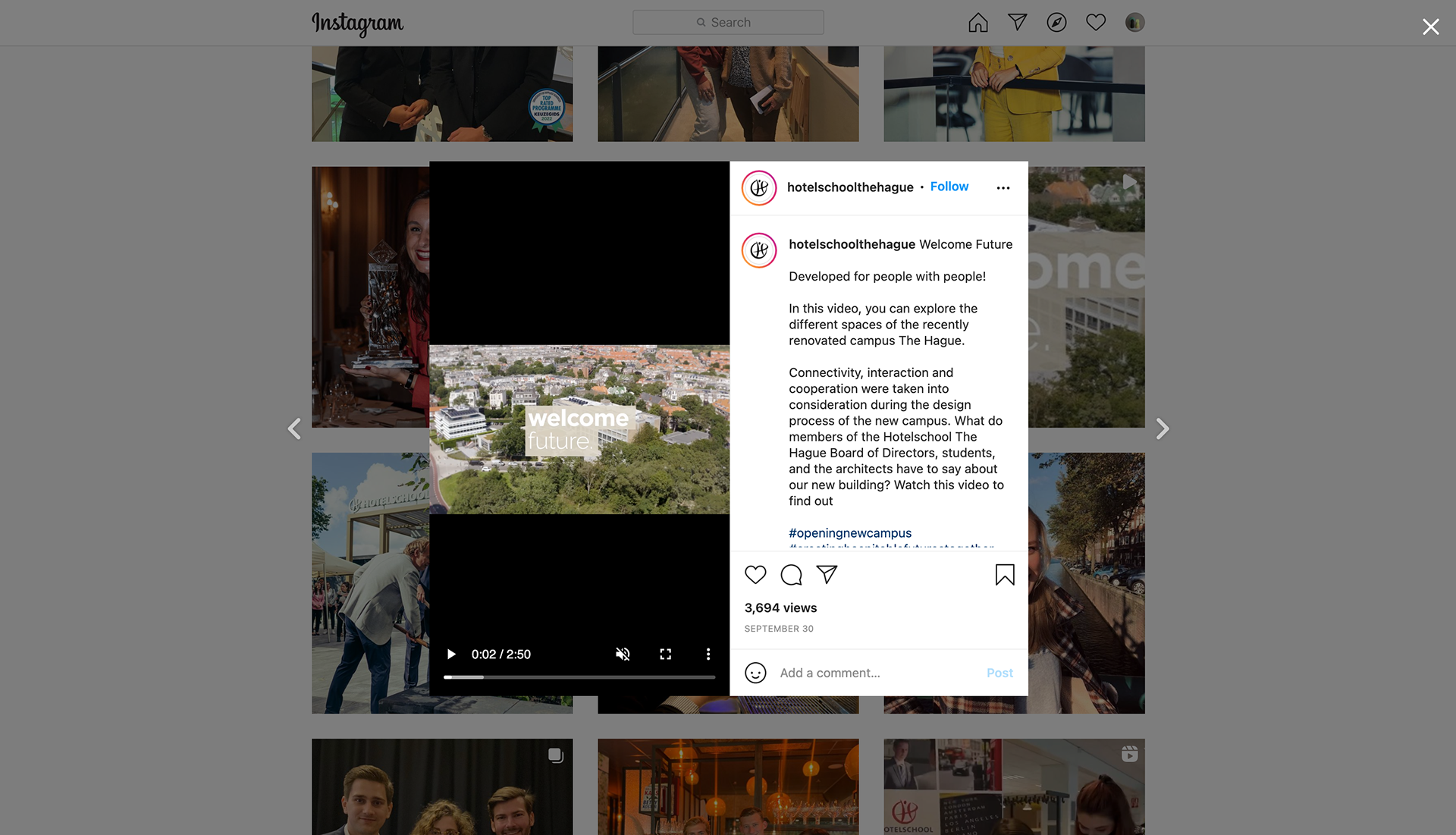Unmute the video sound

coord(623,654)
